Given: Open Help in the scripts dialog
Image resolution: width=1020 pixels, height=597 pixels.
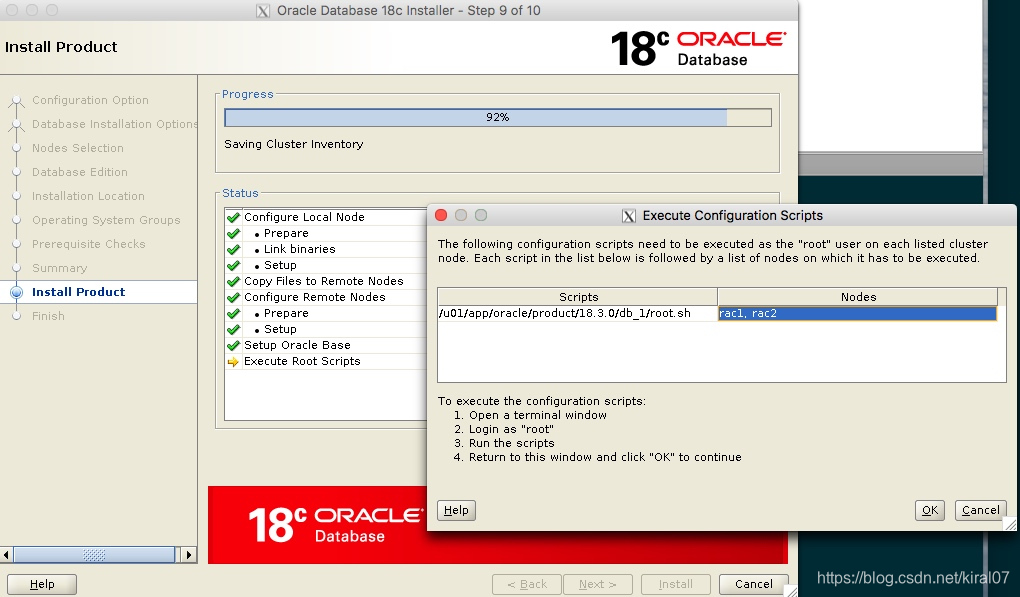Looking at the screenshot, I should 456,511.
